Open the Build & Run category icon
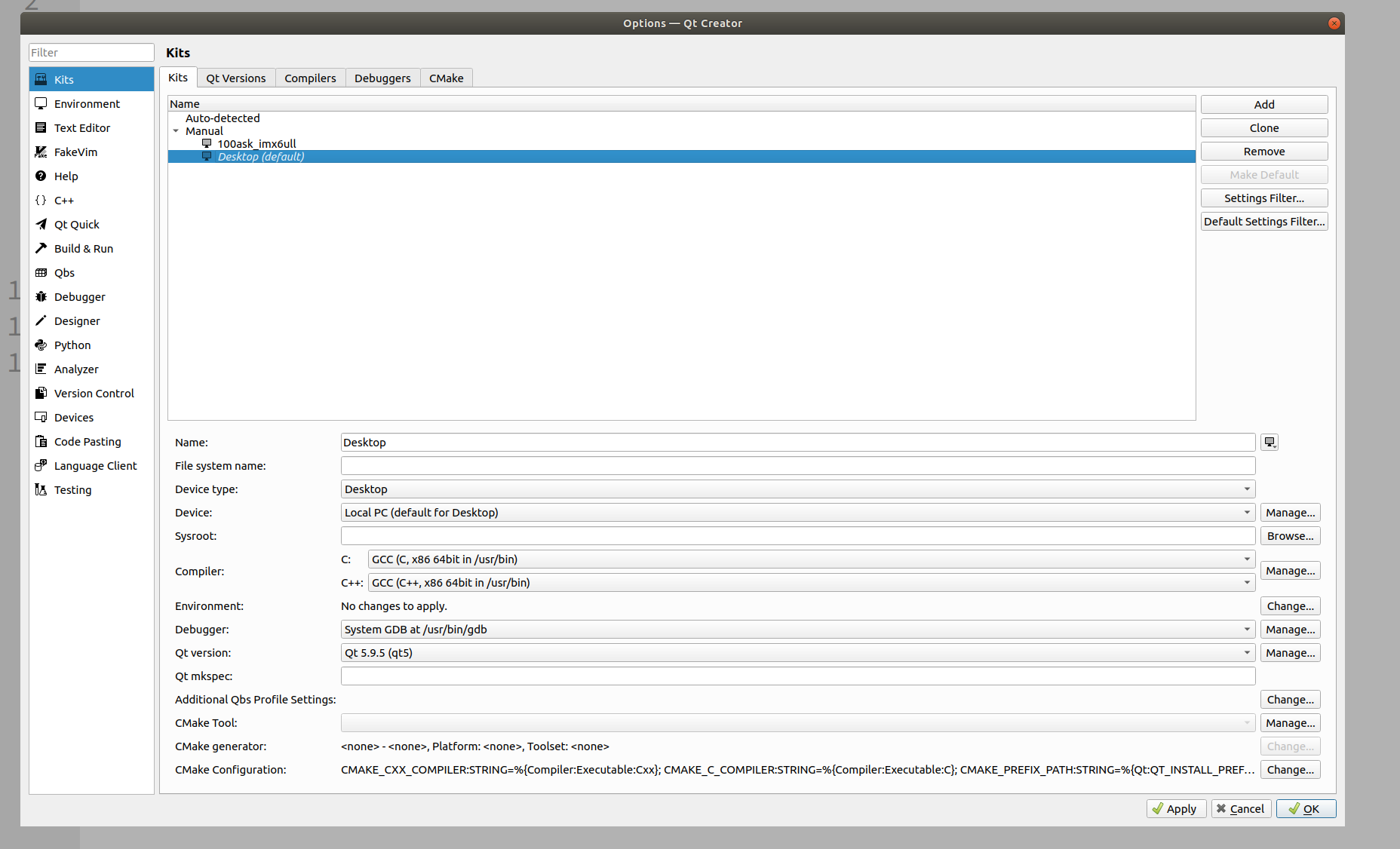Screen dimensions: 1400x849 tap(41, 248)
